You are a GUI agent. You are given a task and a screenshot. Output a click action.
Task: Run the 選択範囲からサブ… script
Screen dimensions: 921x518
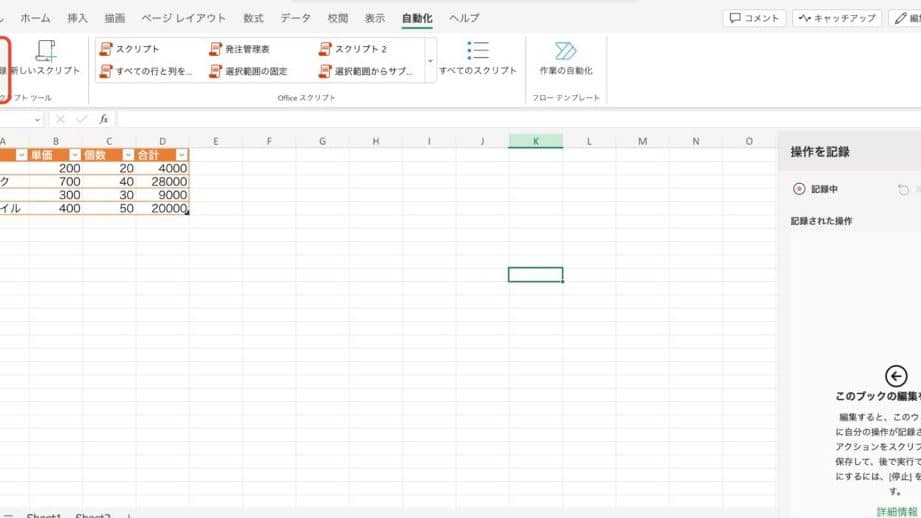click(365, 71)
